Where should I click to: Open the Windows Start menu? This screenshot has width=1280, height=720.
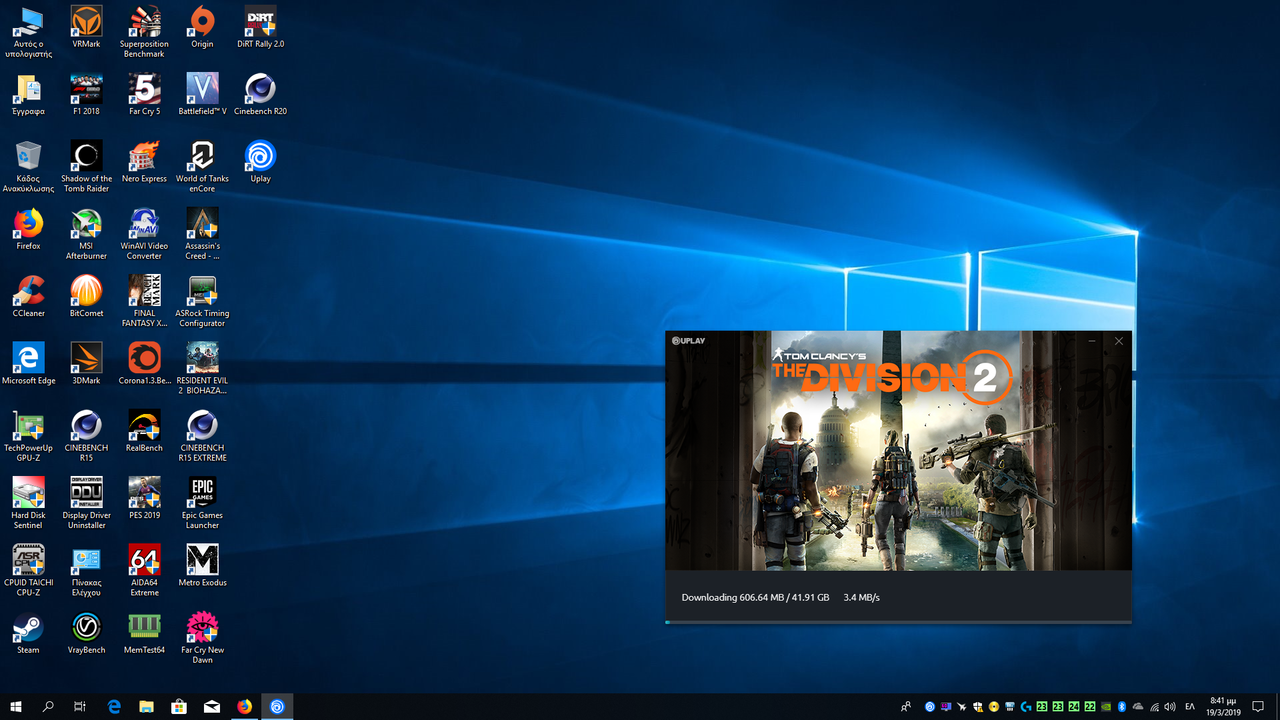click(x=16, y=707)
